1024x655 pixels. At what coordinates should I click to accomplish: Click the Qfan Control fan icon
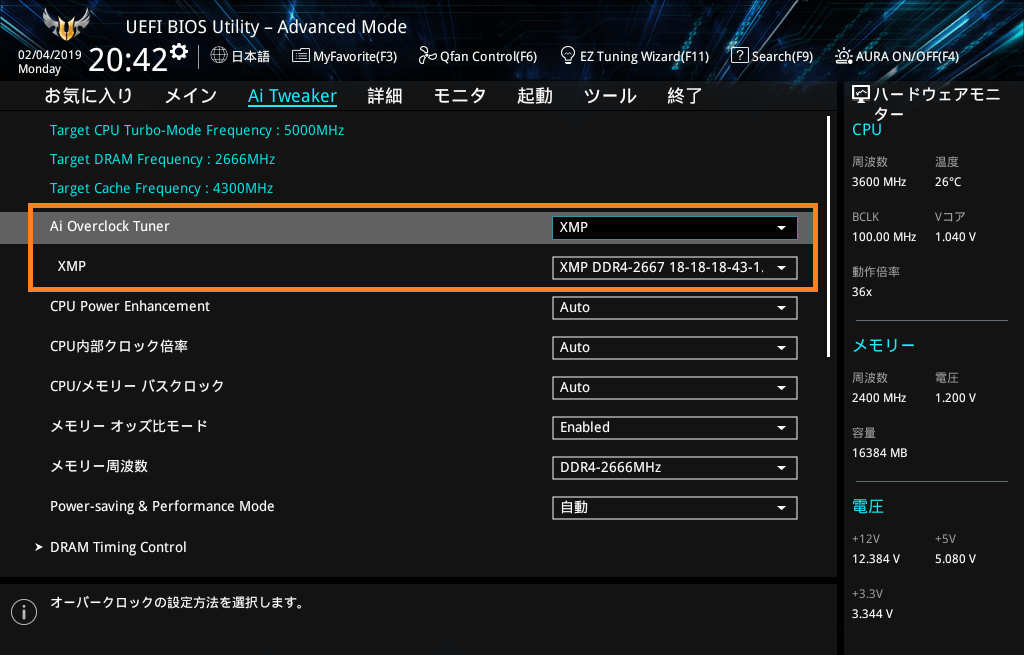pyautogui.click(x=427, y=56)
